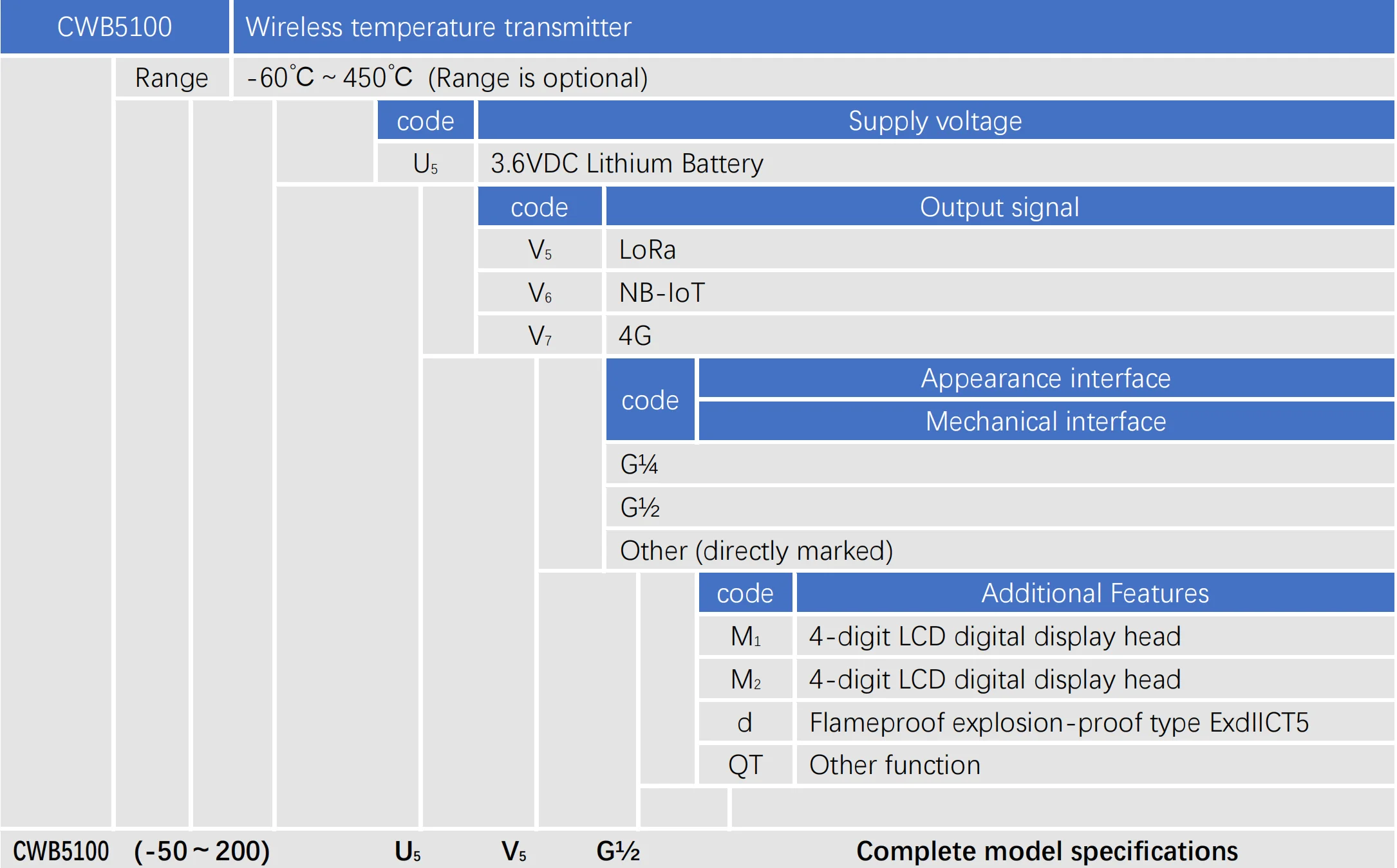Screen dimensions: 1397x868
Task: Click the Additional Features header
Action: [x=1094, y=593]
